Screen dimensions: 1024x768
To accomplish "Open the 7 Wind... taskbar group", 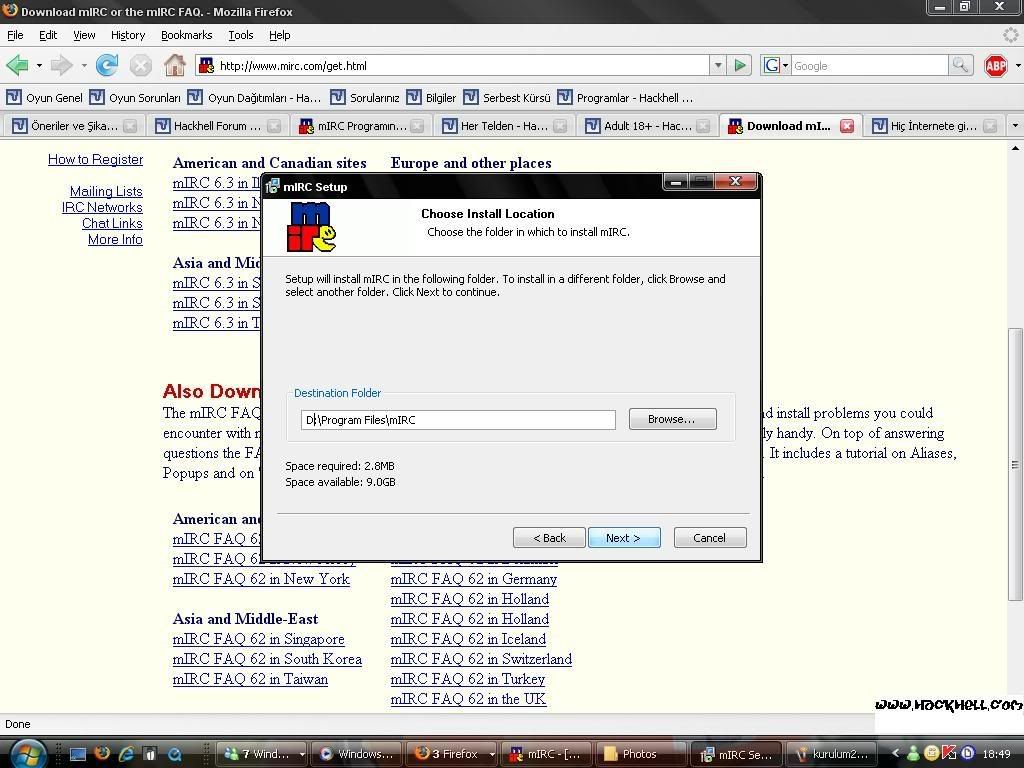I will [262, 754].
